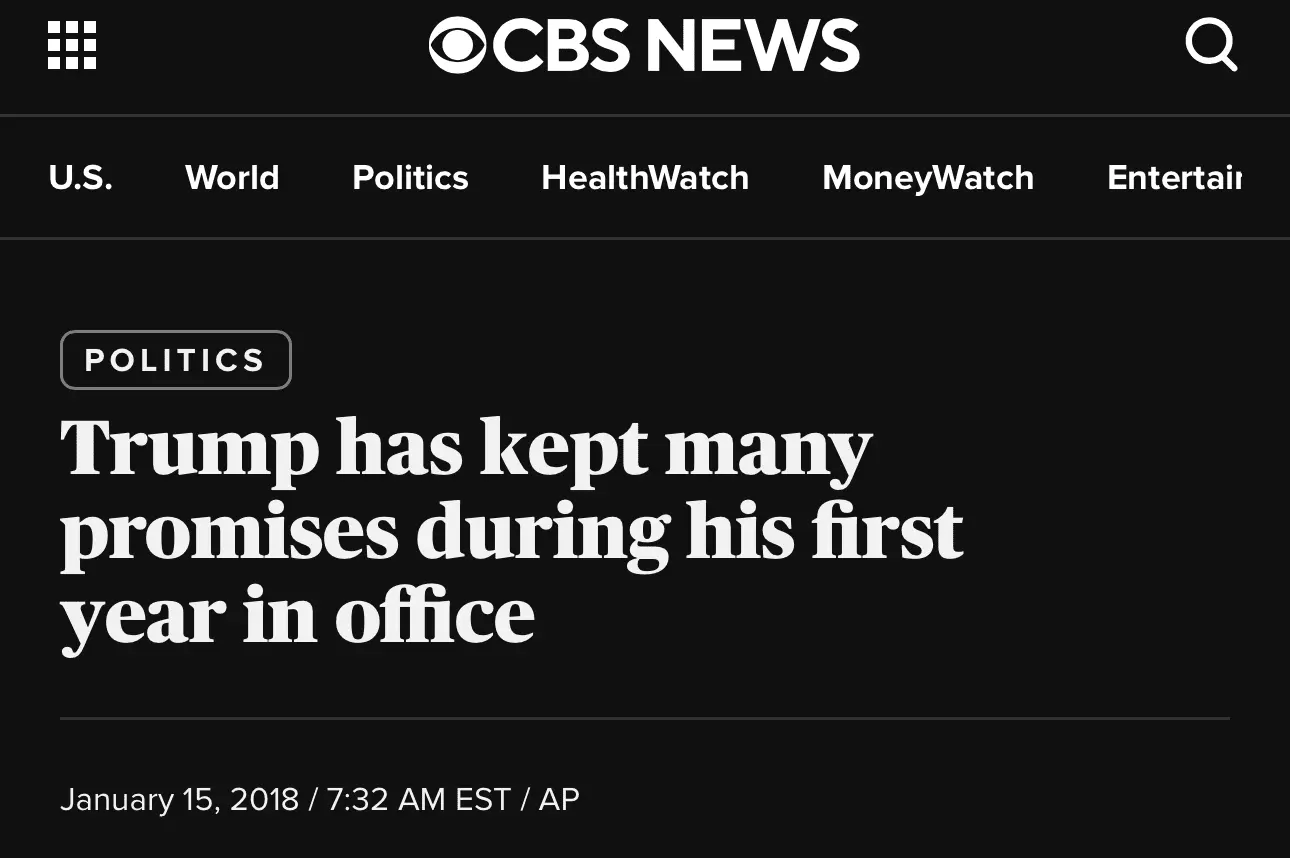Select Politics in the navigation bar
This screenshot has width=1290, height=858.
410,178
